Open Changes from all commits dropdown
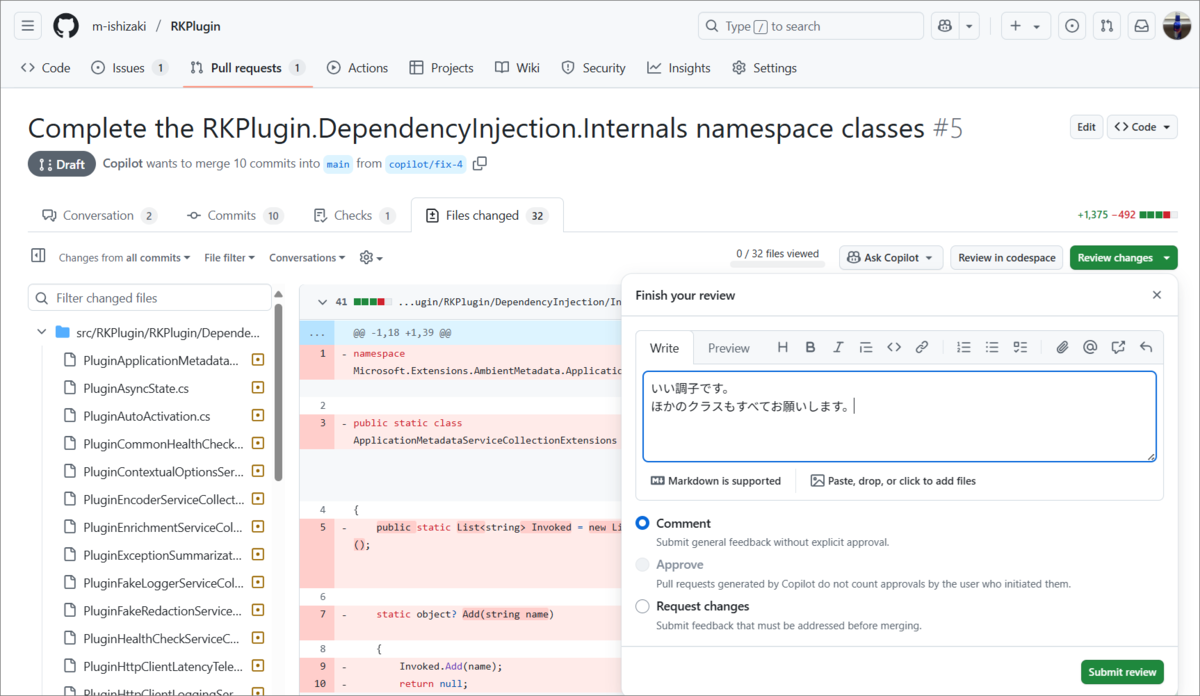The height and width of the screenshot is (696, 1200). pyautogui.click(x=124, y=257)
